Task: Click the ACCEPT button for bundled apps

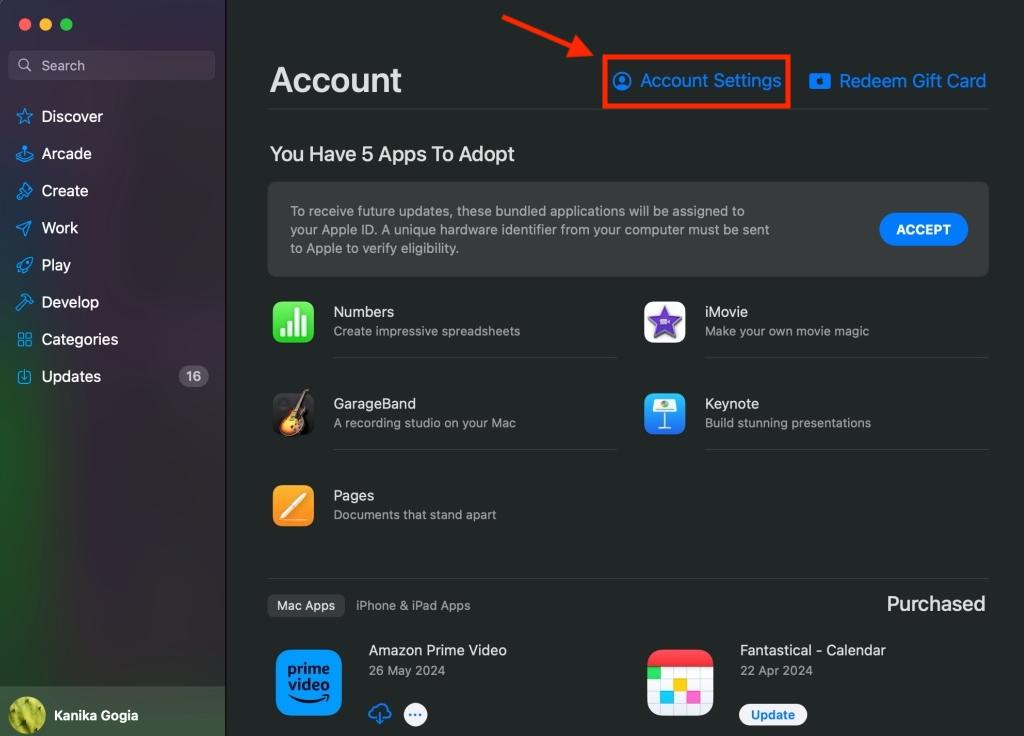Action: [922, 229]
